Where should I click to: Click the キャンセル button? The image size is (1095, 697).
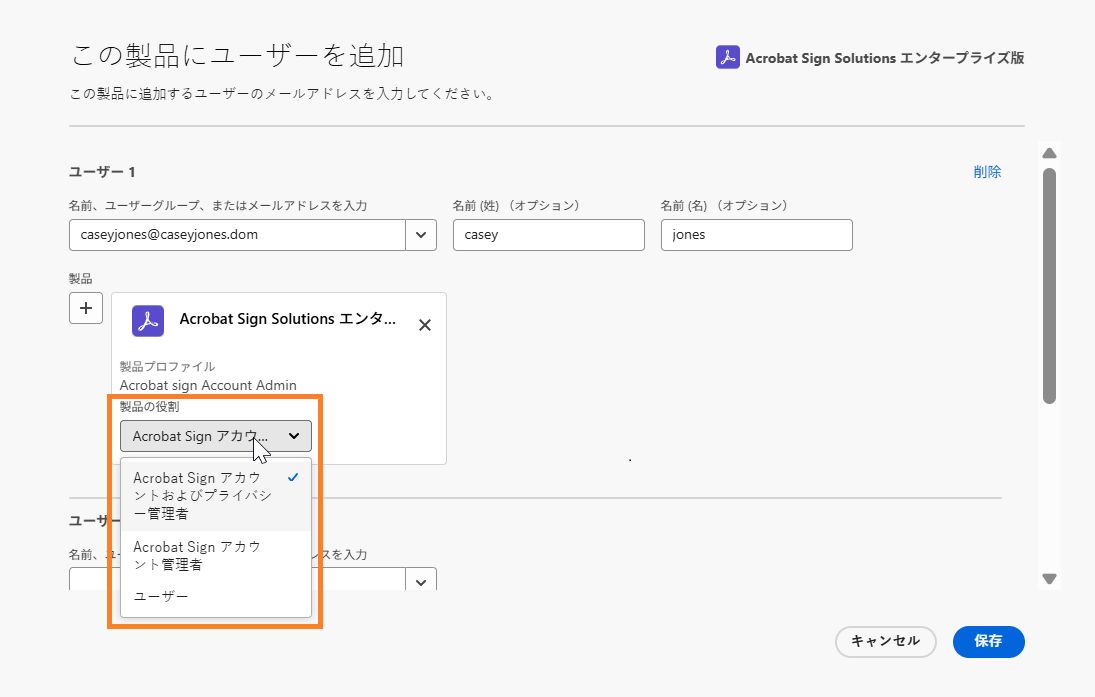tap(885, 642)
